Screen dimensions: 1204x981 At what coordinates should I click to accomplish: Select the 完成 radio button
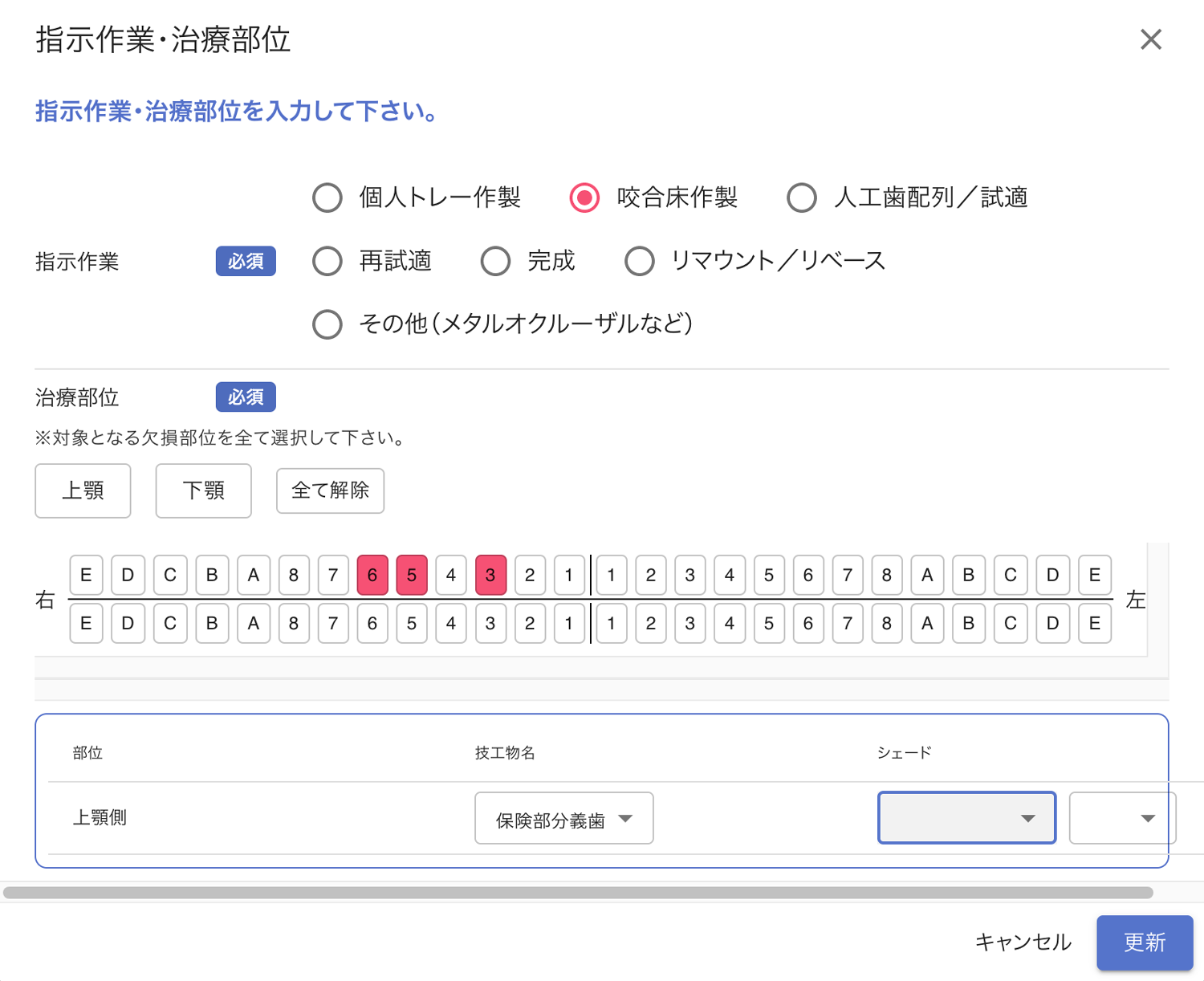(495, 261)
